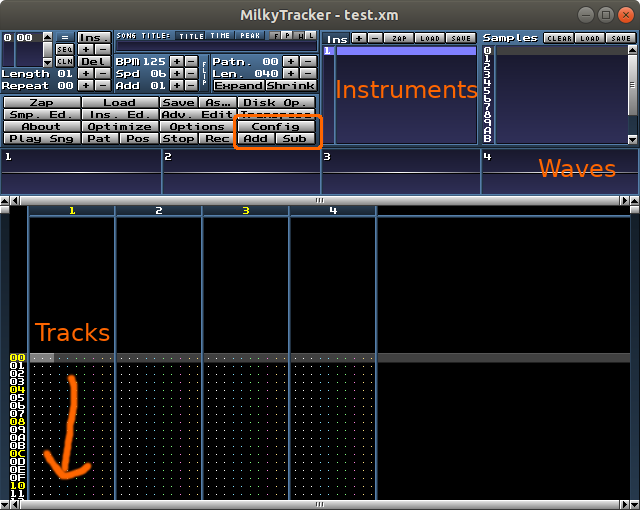
Task: Decrease Patn. number with minus
Action: pyautogui.click(x=308, y=62)
